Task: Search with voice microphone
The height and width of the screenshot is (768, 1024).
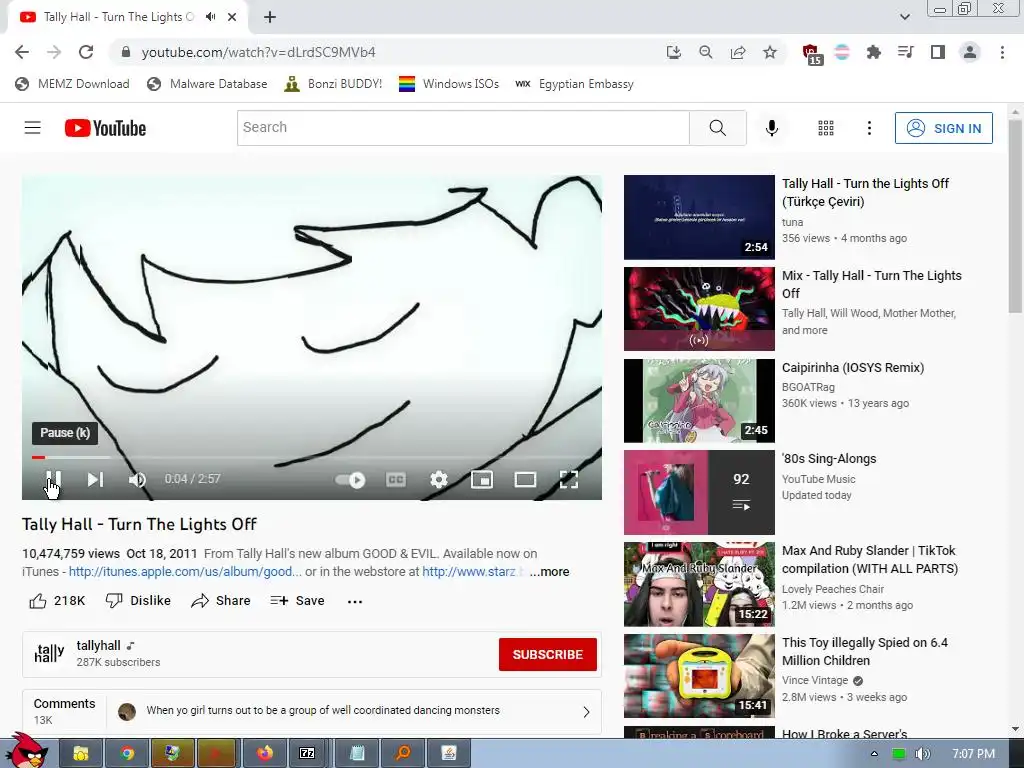Action: click(x=772, y=128)
